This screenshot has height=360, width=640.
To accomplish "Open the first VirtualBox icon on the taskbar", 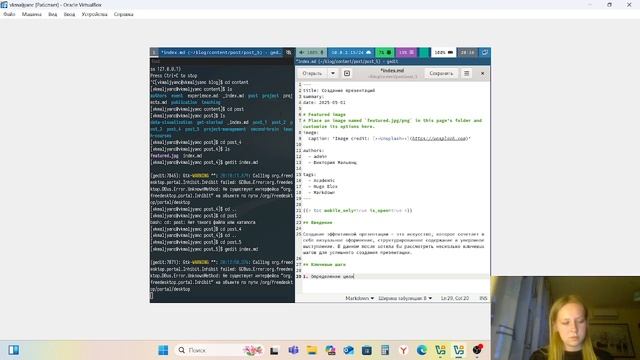I will pyautogui.click(x=440, y=350).
